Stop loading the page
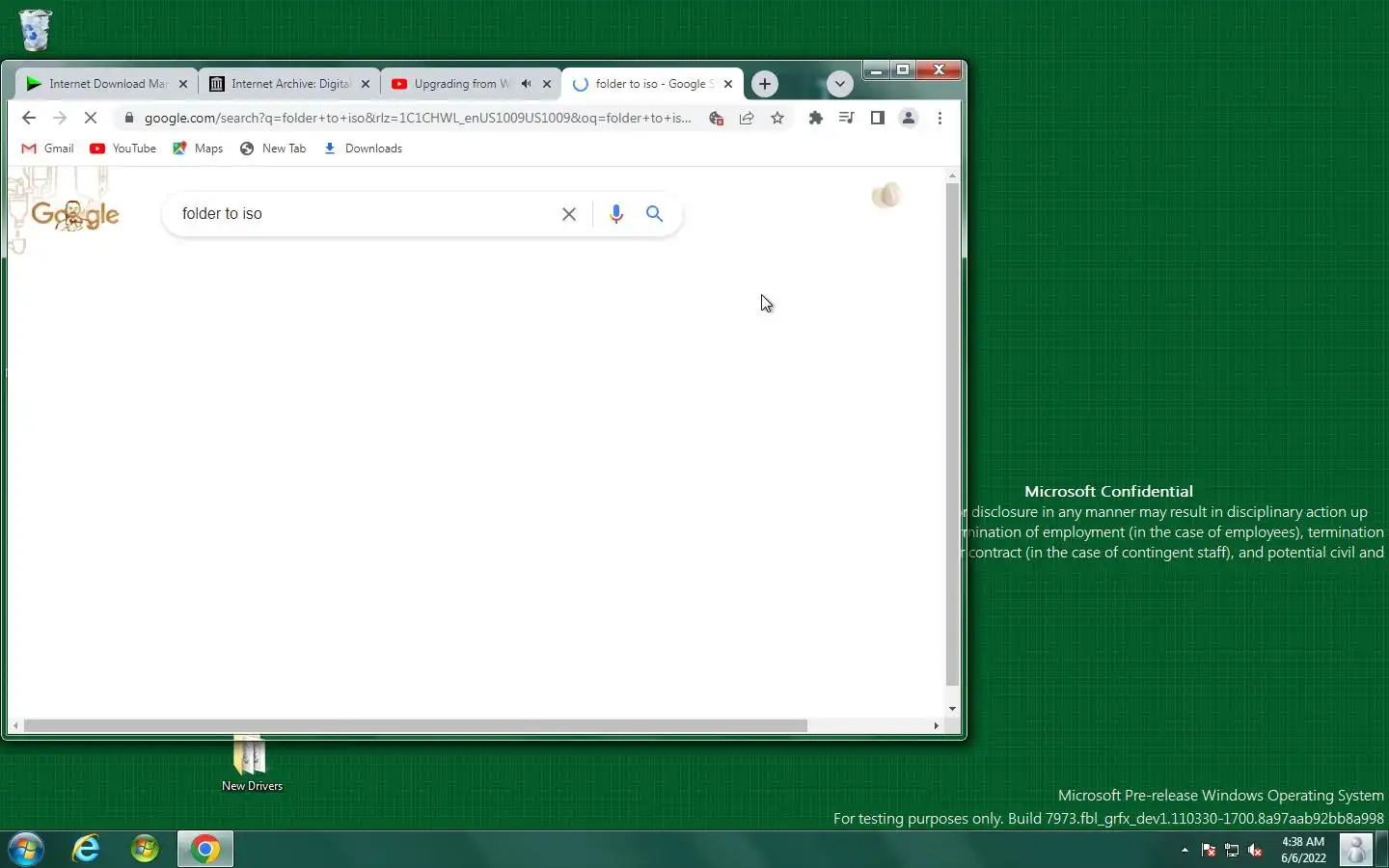Screen dimensions: 1389x868 (91, 118)
